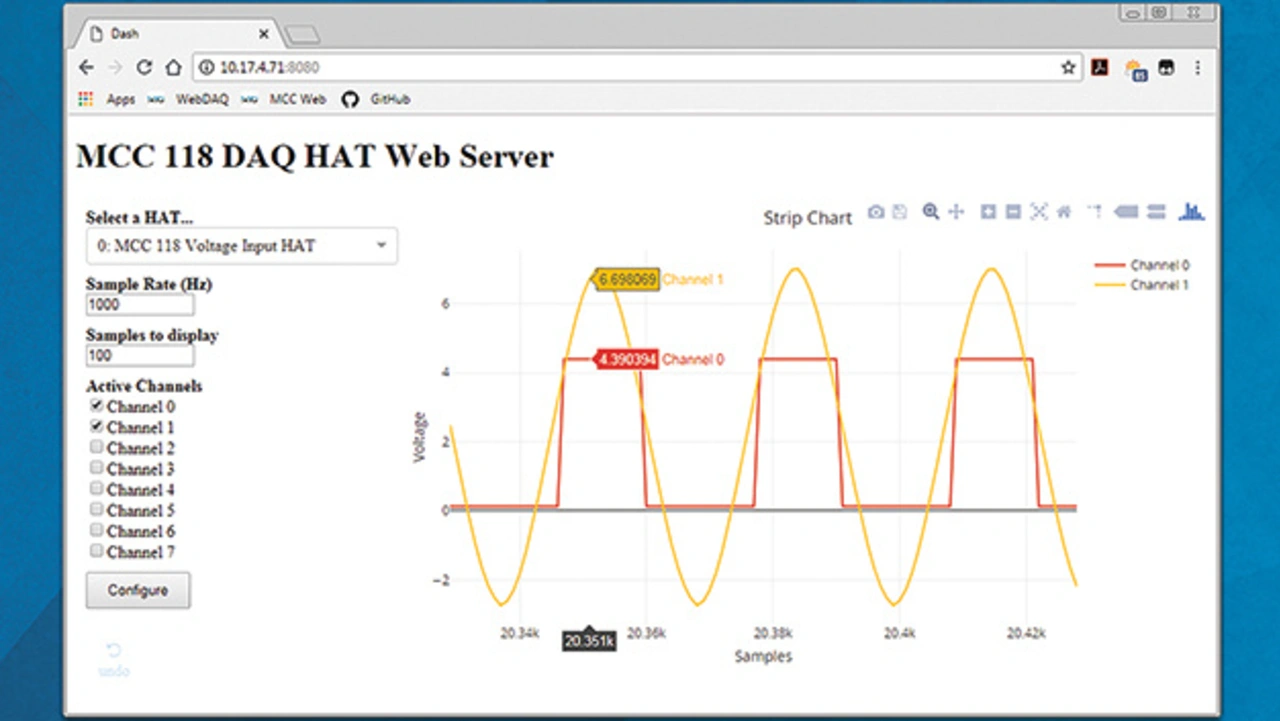Screen dimensions: 1280x721
Task: Click the Active Channels label
Action: point(144,386)
